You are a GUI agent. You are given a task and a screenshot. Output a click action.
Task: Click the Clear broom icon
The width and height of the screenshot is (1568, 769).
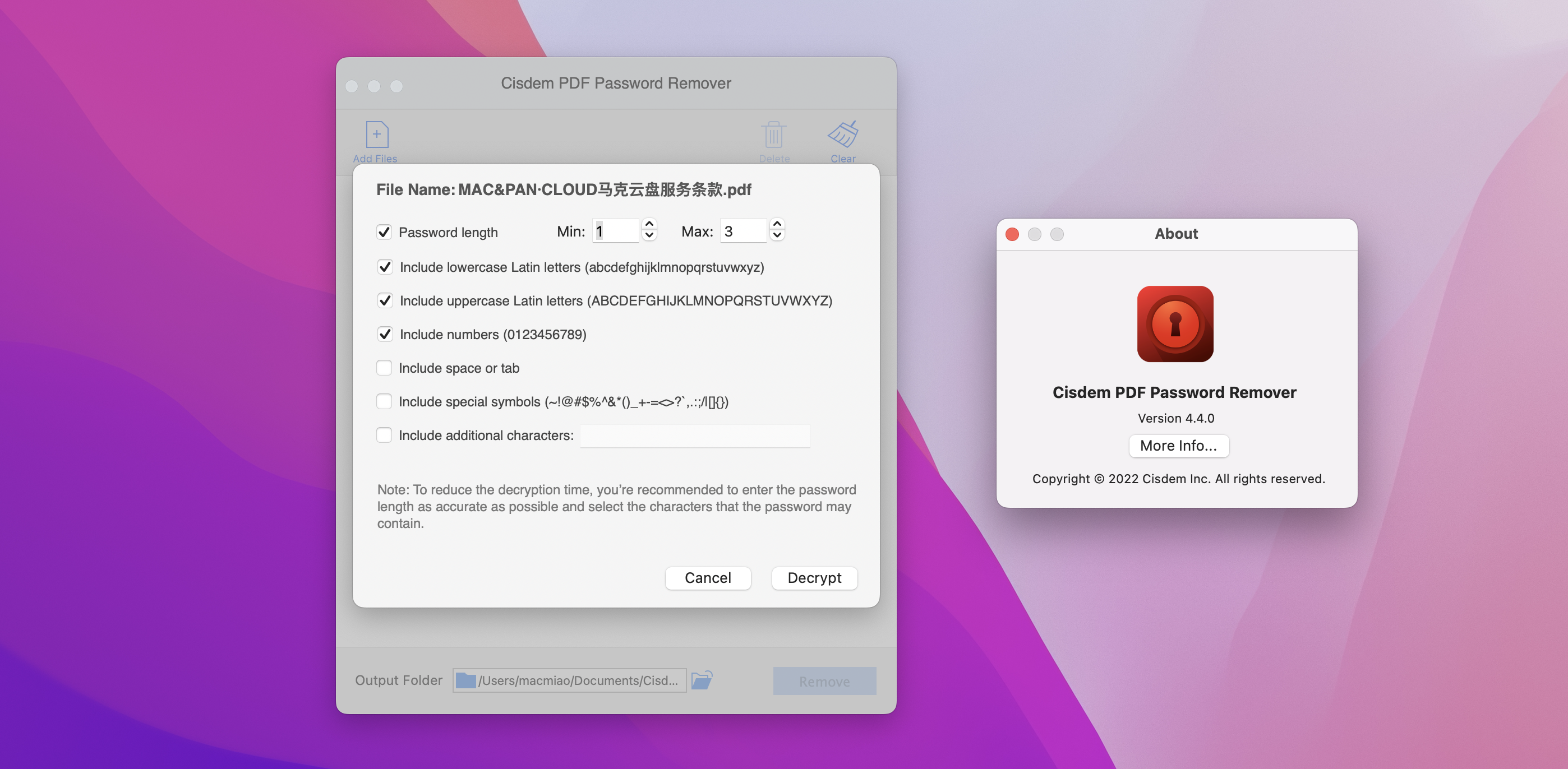[843, 135]
